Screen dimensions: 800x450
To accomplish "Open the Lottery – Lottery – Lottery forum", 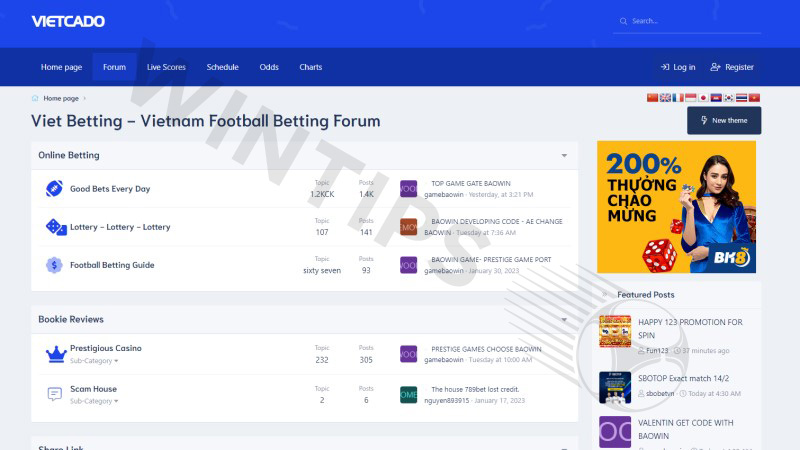I will [x=120, y=227].
